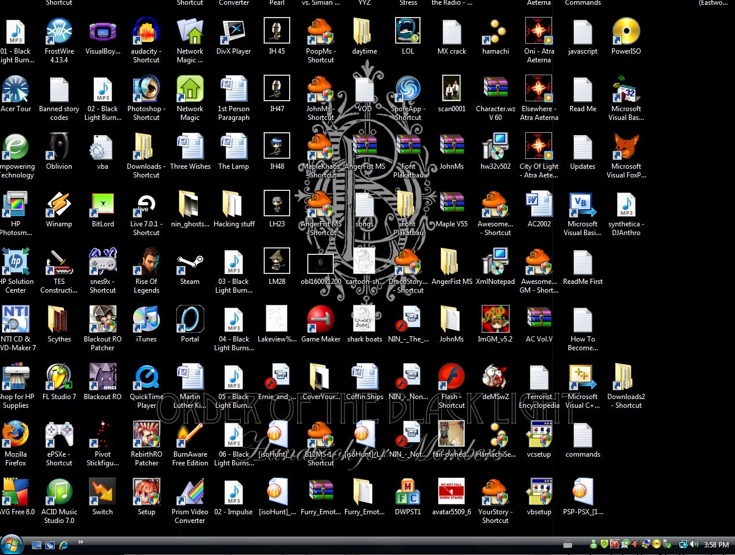This screenshot has width=735, height=555.
Task: Open the Three Wishes document
Action: coord(190,147)
